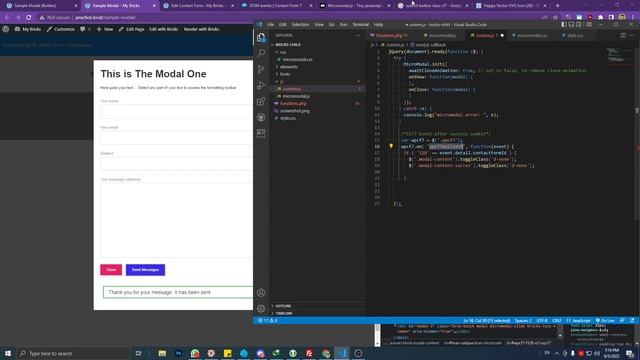Expand the OUTLINE section
Image resolution: width=640 pixels, height=360 pixels.
click(283, 306)
